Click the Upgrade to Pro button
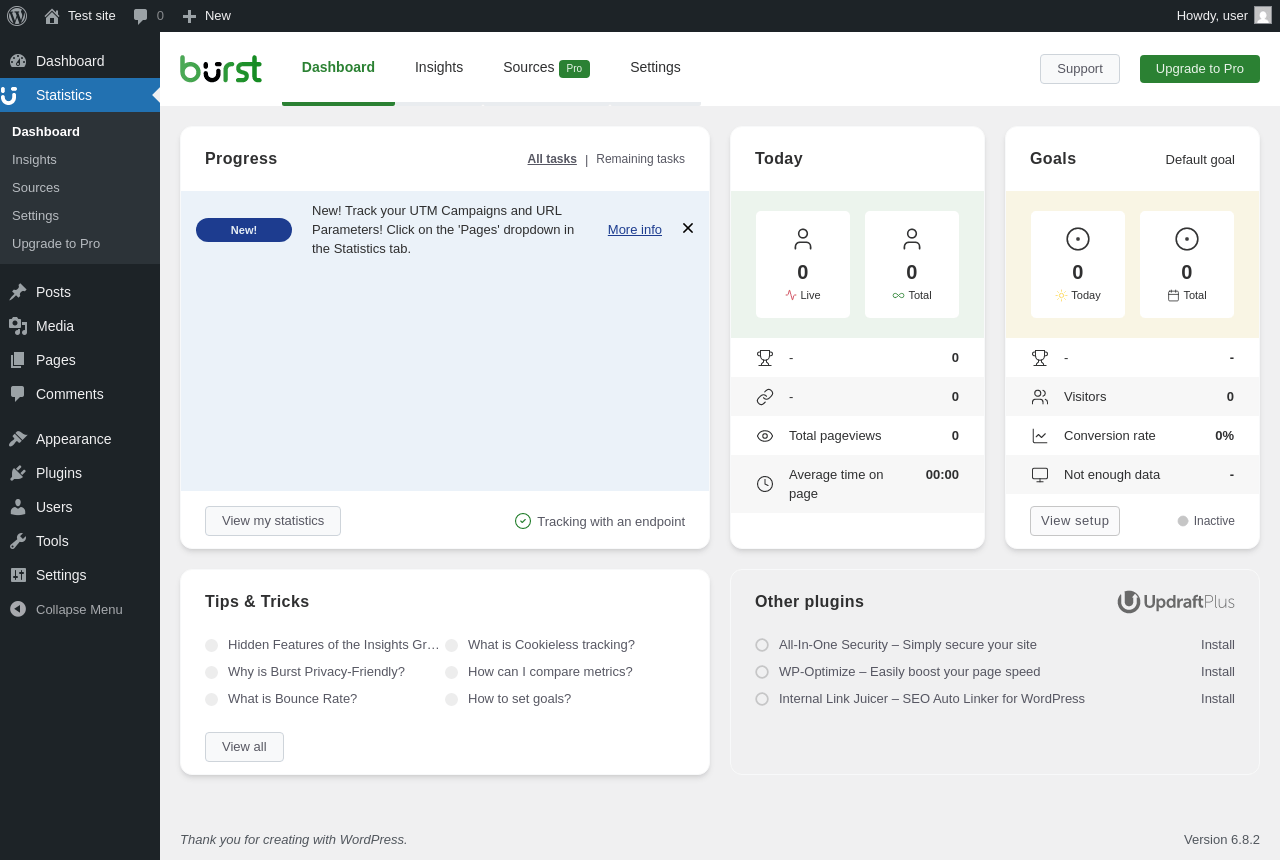1280x860 pixels. [x=1200, y=69]
